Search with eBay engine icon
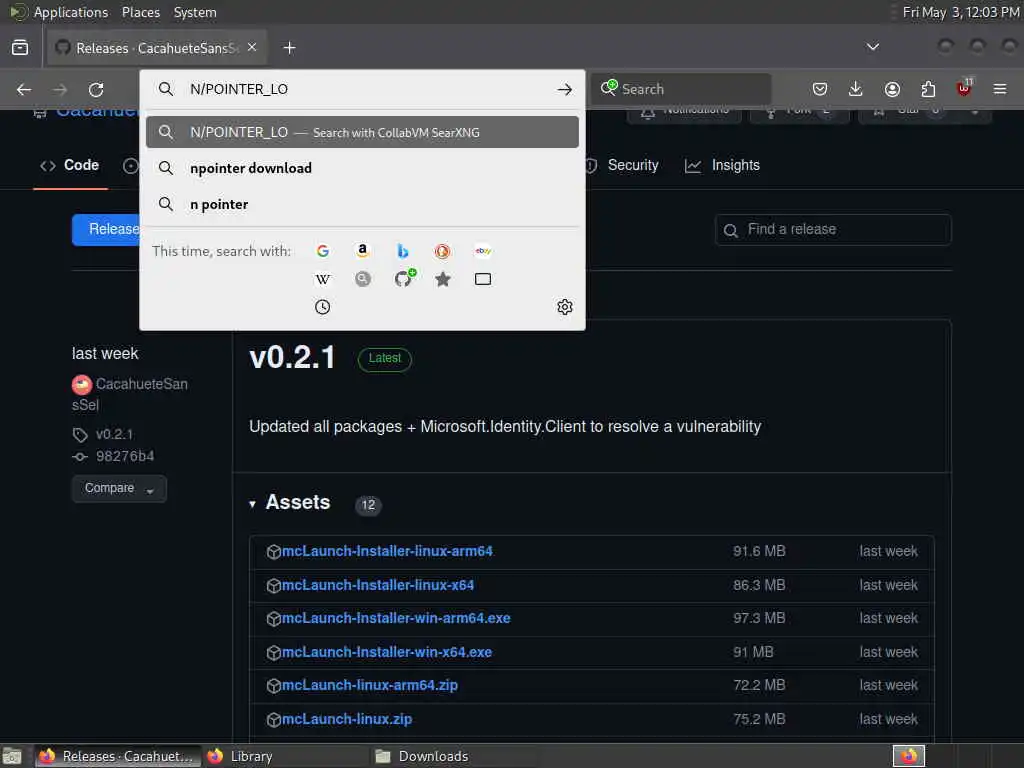Screen dimensions: 1024x768 pos(483,251)
